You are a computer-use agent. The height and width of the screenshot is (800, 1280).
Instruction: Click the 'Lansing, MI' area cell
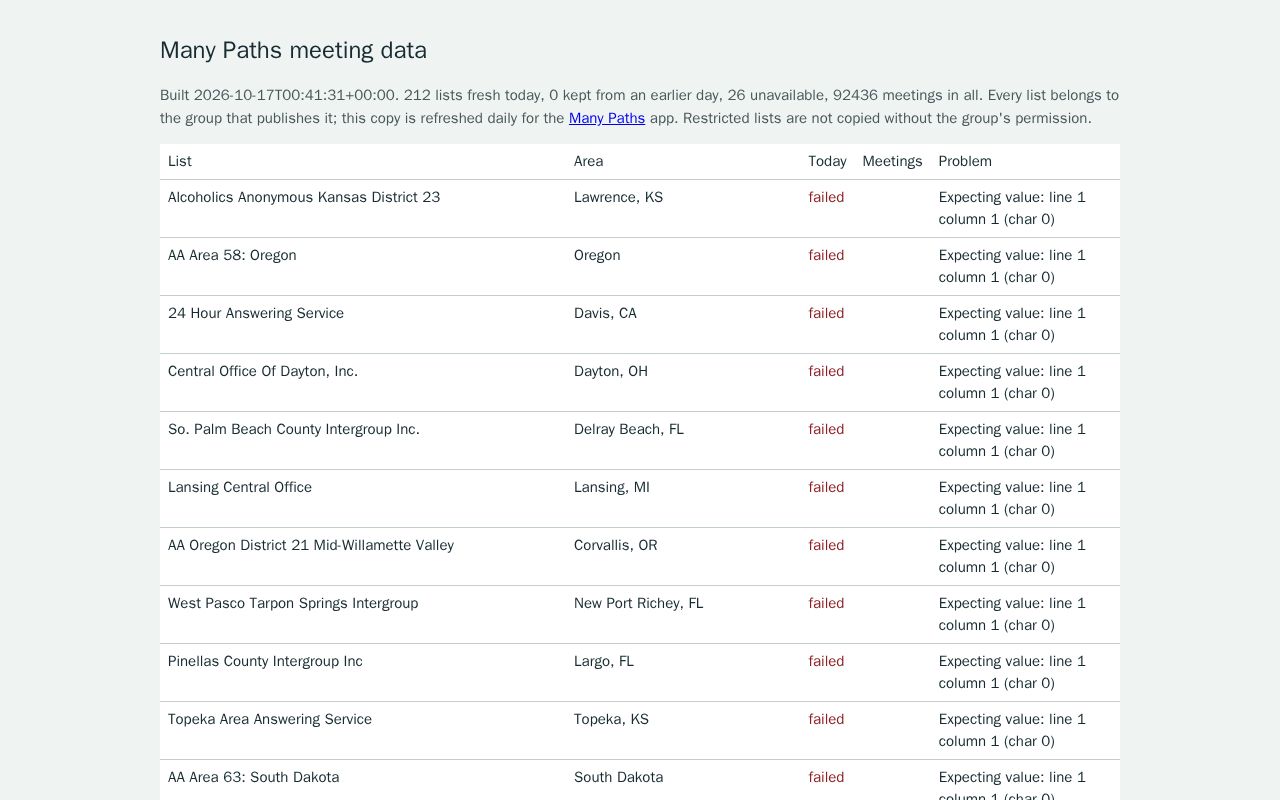pos(612,487)
